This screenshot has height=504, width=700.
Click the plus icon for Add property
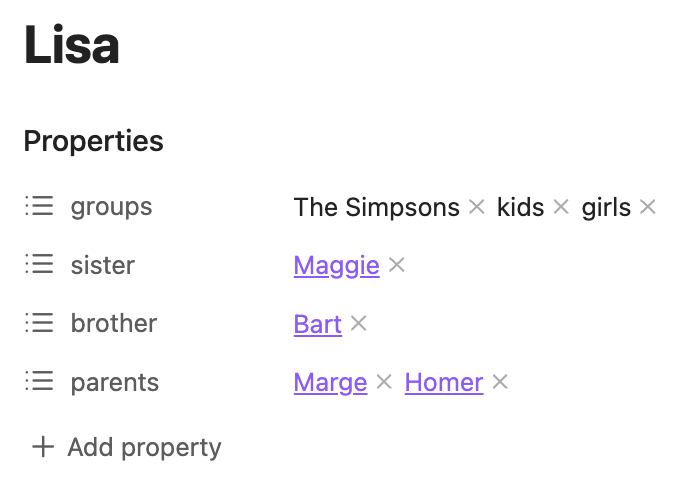[42, 447]
